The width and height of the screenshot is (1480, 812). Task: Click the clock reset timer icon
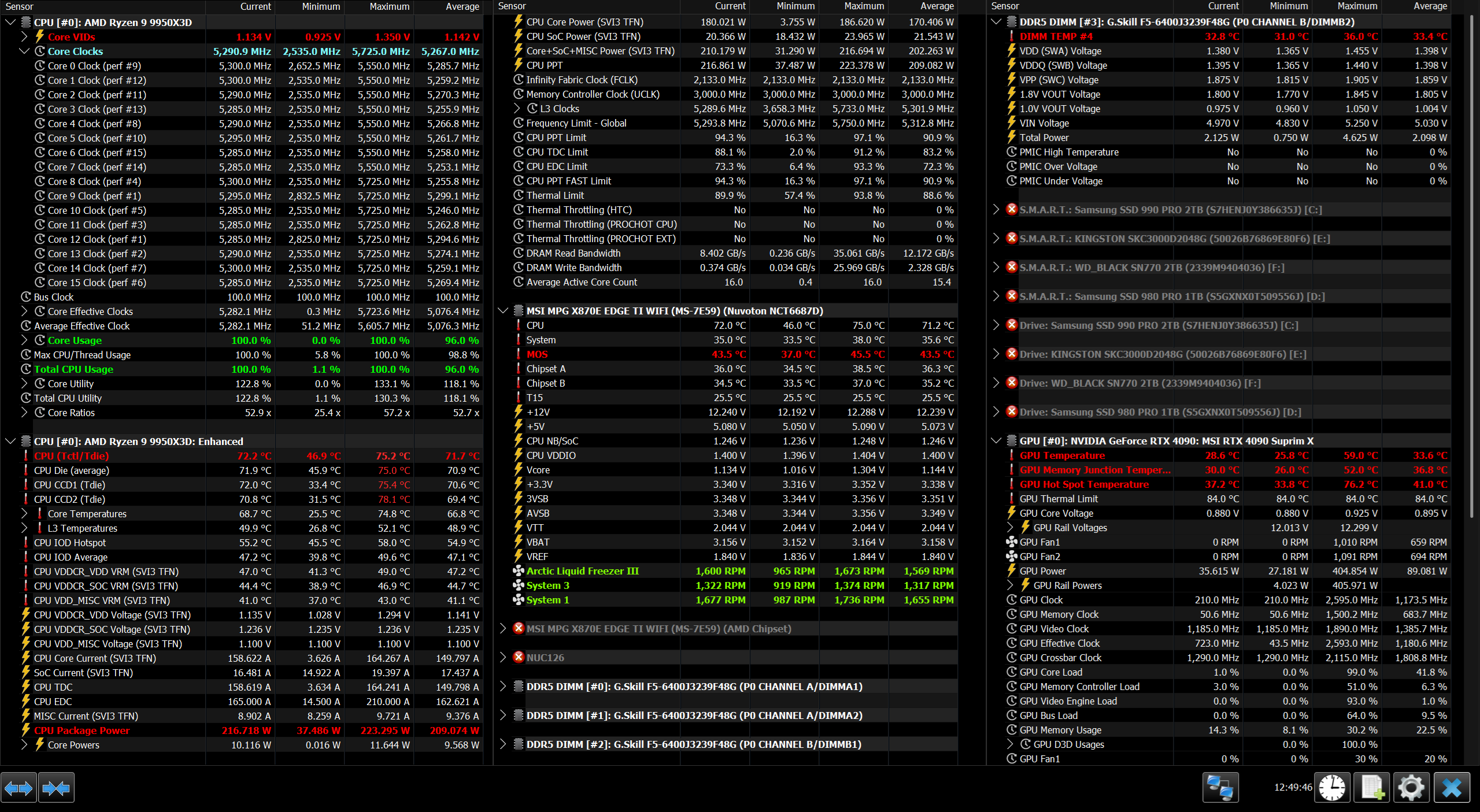coord(1332,788)
